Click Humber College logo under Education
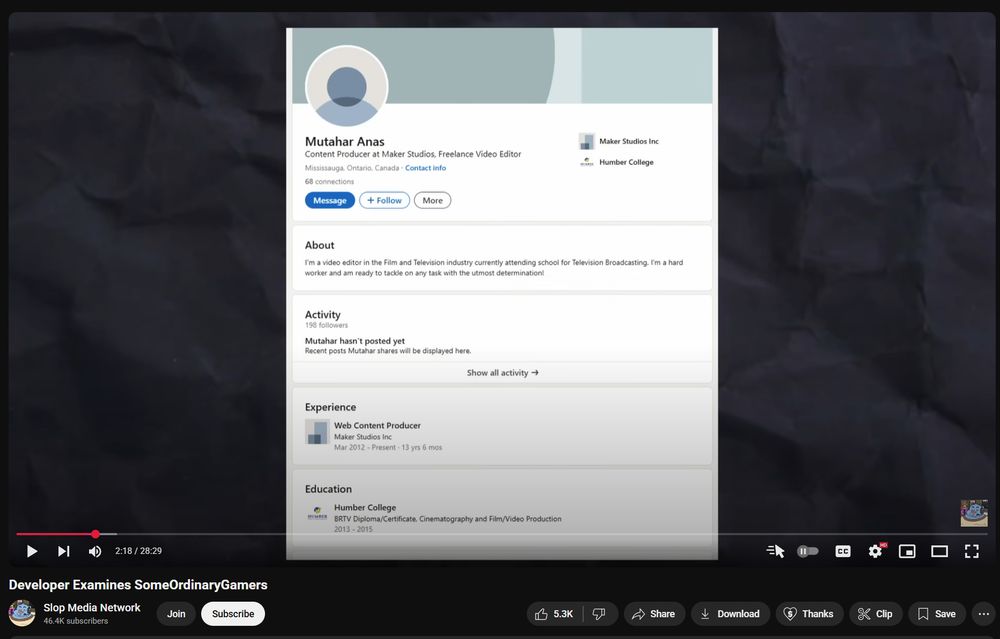1000x639 pixels. point(317,513)
